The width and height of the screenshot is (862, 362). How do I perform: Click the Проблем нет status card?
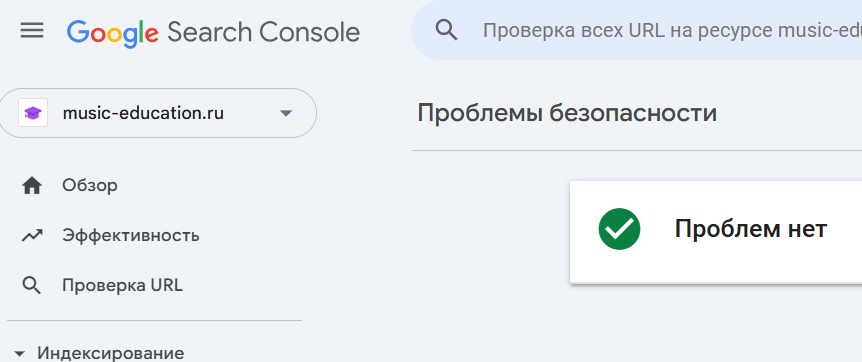(716, 232)
